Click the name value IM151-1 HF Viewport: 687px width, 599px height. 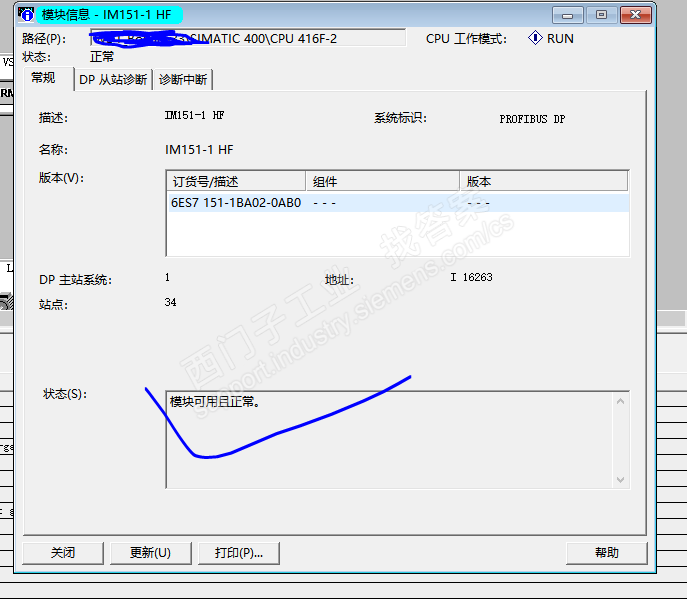[199, 150]
